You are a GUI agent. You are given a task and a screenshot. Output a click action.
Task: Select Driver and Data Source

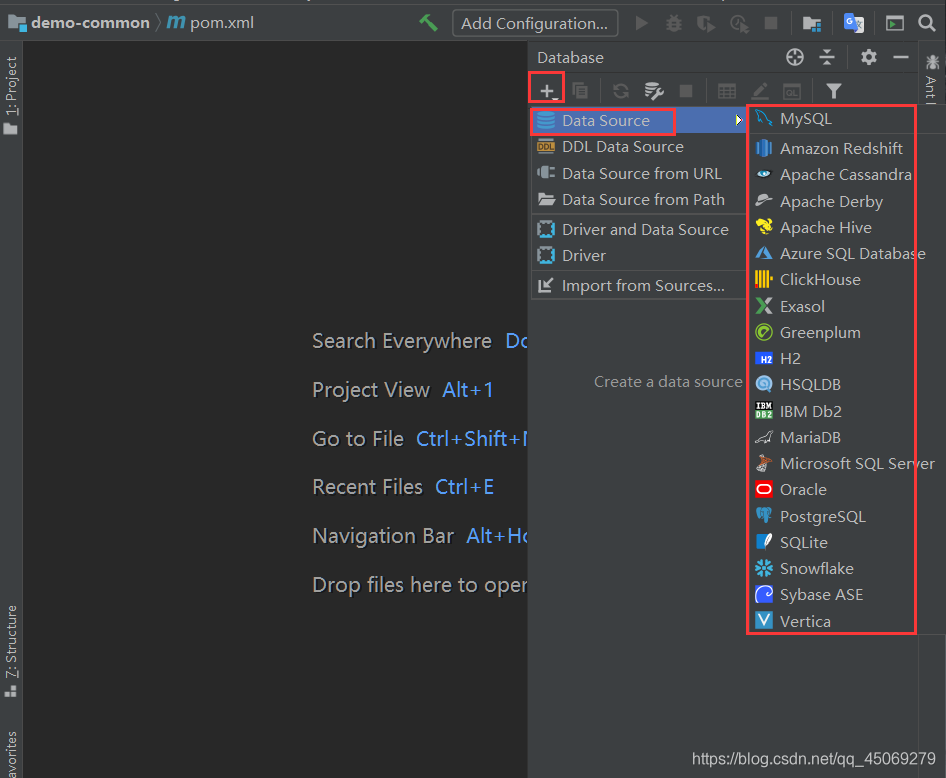639,230
